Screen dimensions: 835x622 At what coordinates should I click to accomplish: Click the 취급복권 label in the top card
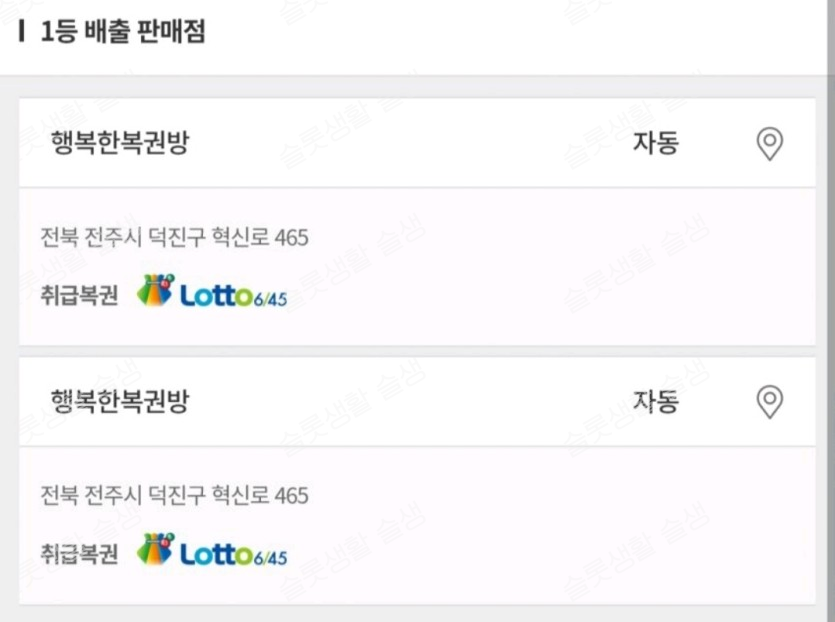(x=79, y=296)
